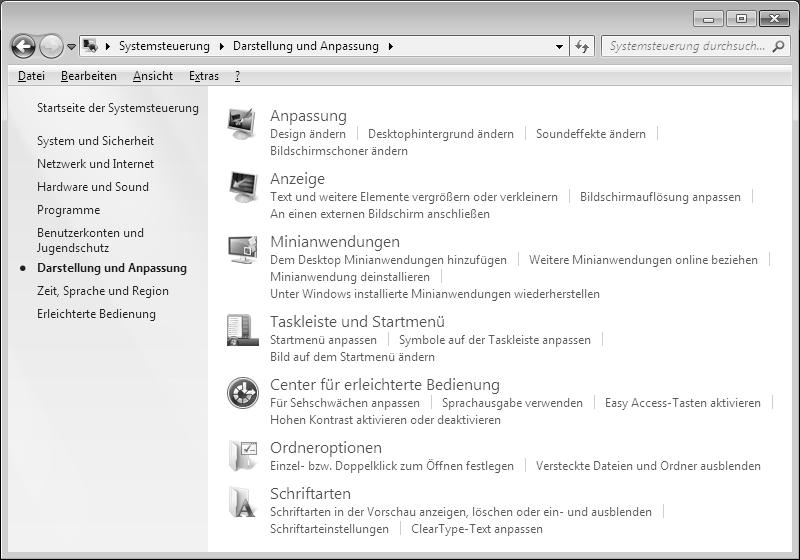Click the refresh button beside address bar
This screenshot has width=800, height=560.
pos(582,46)
